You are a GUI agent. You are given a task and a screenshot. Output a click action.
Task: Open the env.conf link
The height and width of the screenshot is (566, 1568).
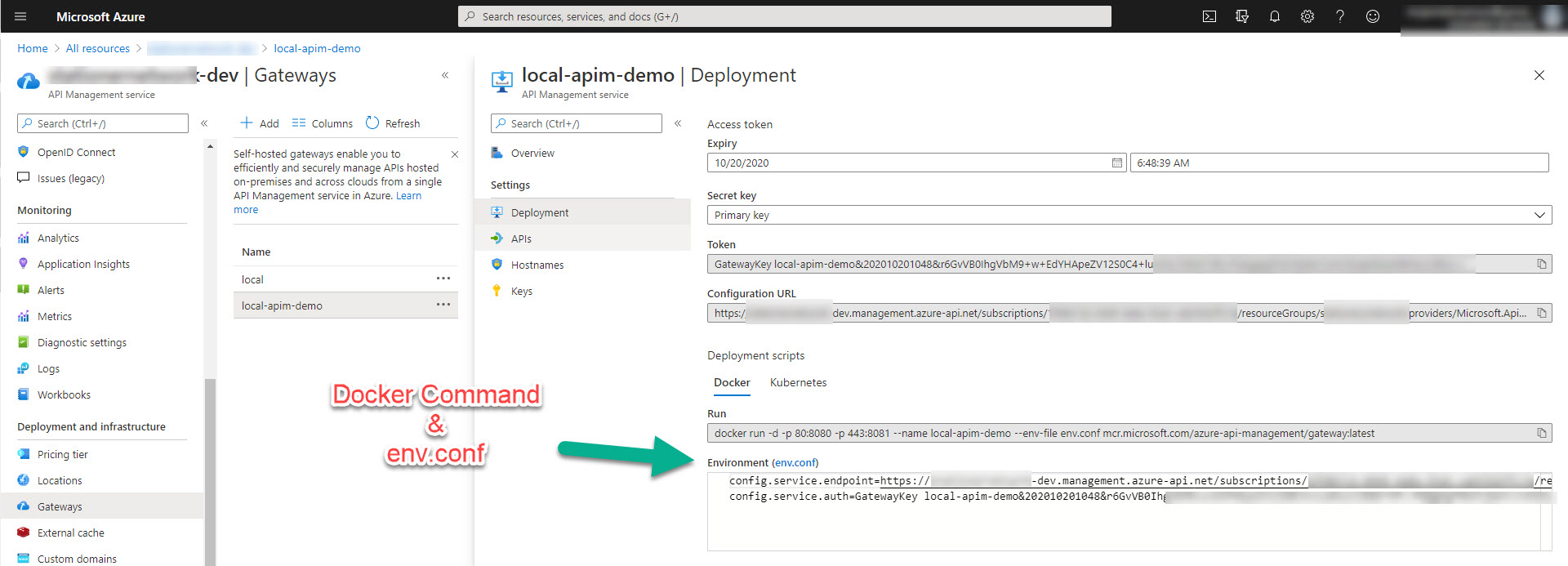[795, 462]
